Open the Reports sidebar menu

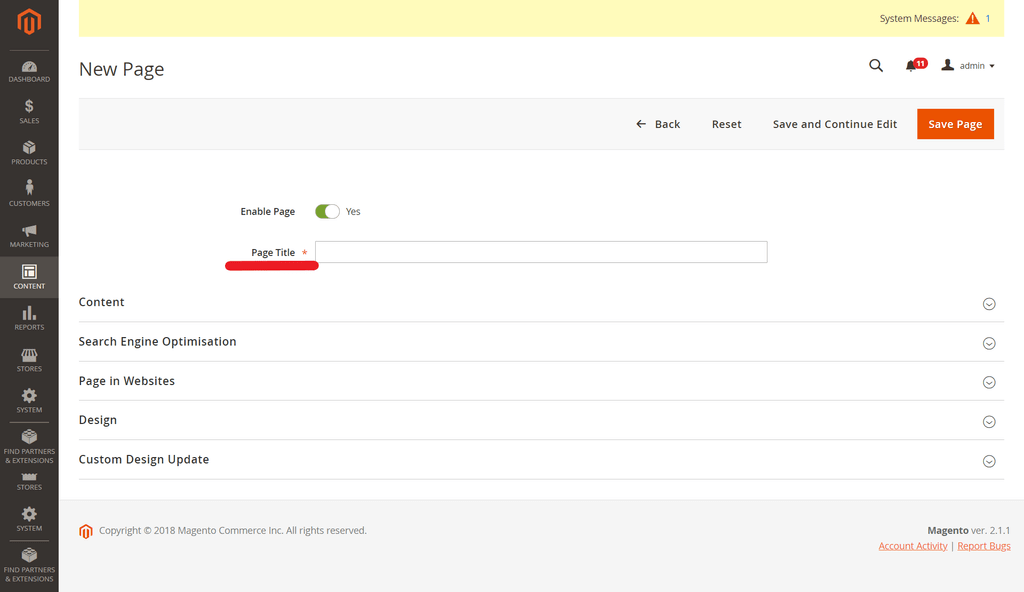(29, 318)
